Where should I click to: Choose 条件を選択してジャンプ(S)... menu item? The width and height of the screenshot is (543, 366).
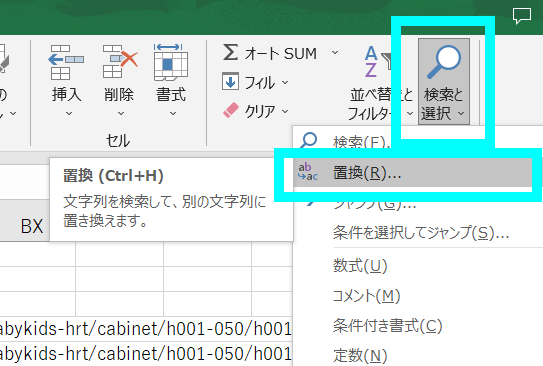421,233
